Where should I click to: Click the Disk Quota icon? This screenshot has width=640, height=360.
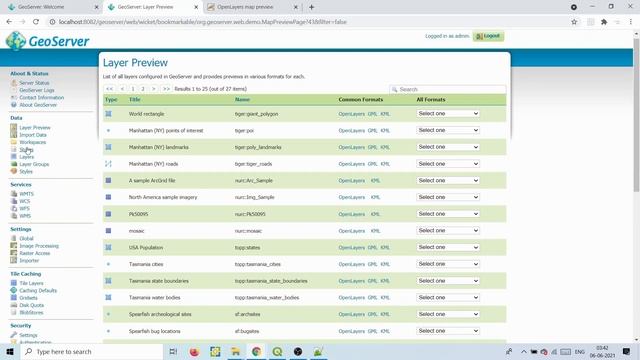click(x=14, y=305)
